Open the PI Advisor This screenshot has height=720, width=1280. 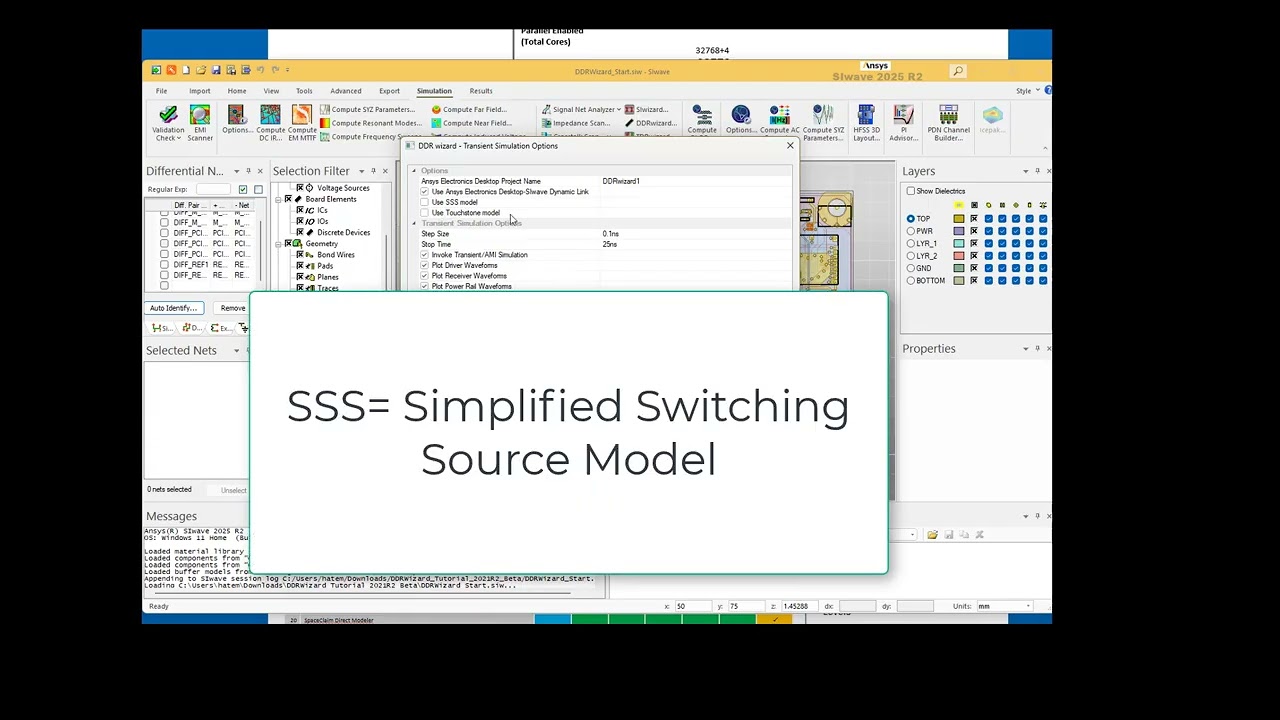tap(903, 122)
